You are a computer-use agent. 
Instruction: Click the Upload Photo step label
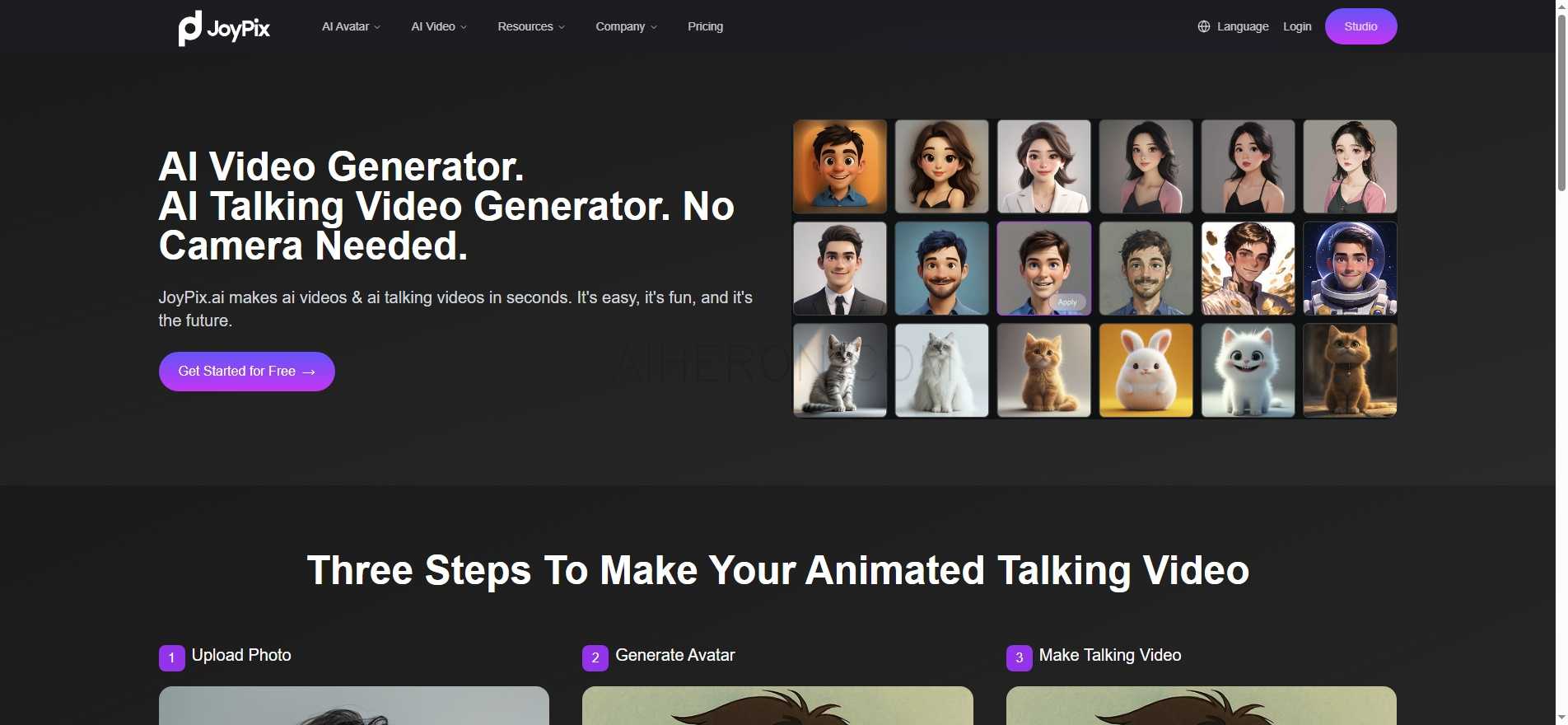(x=241, y=655)
